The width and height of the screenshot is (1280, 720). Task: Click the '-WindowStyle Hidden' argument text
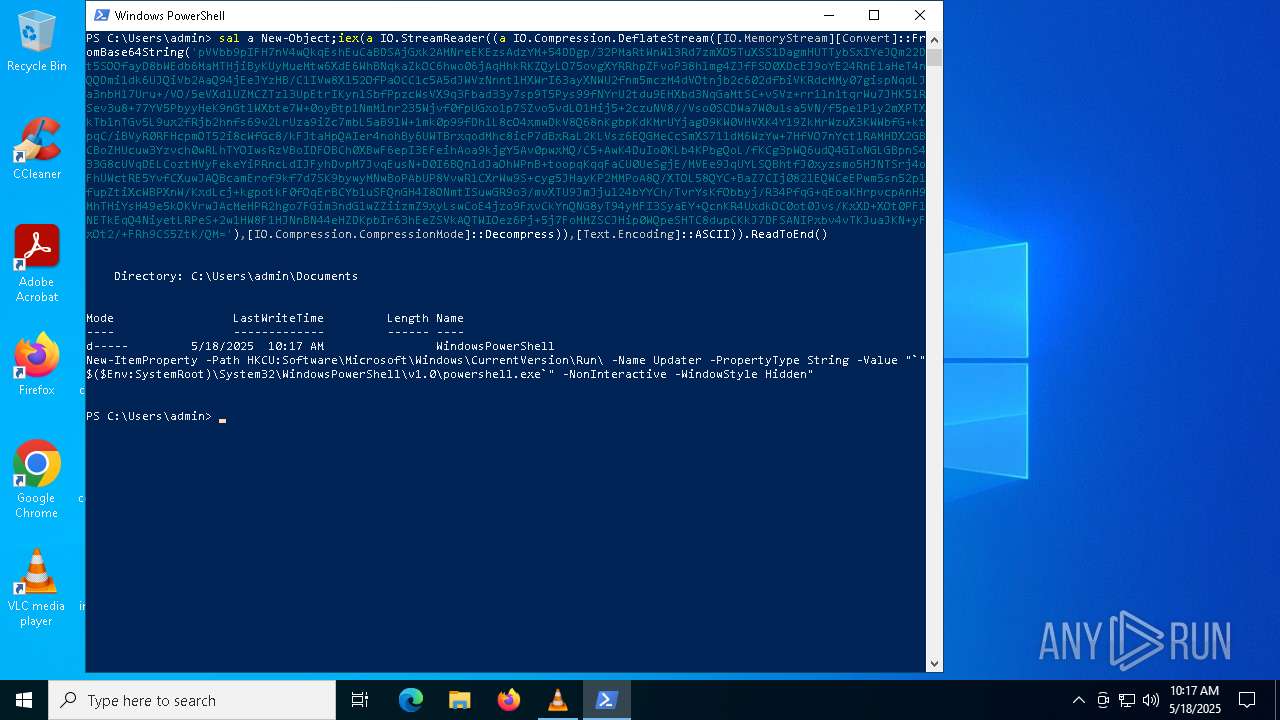(744, 374)
